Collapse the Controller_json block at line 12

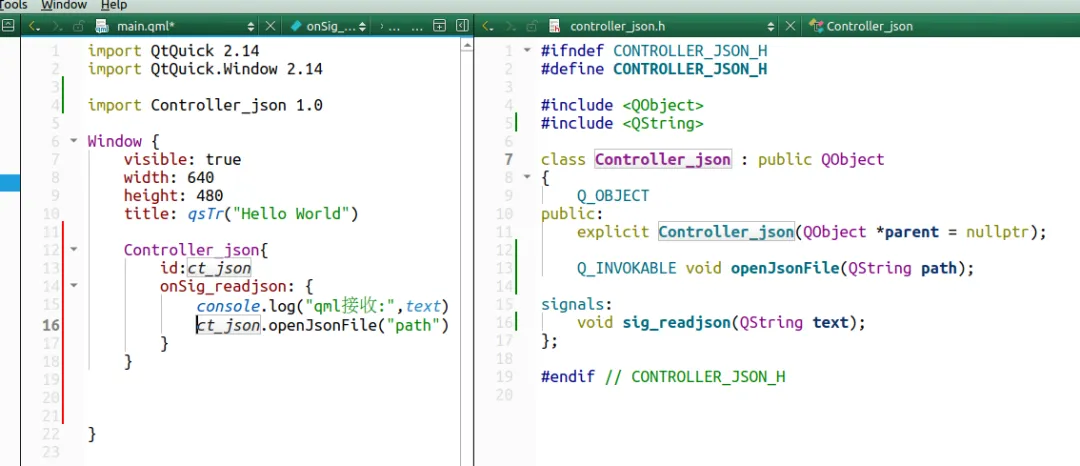(x=74, y=249)
